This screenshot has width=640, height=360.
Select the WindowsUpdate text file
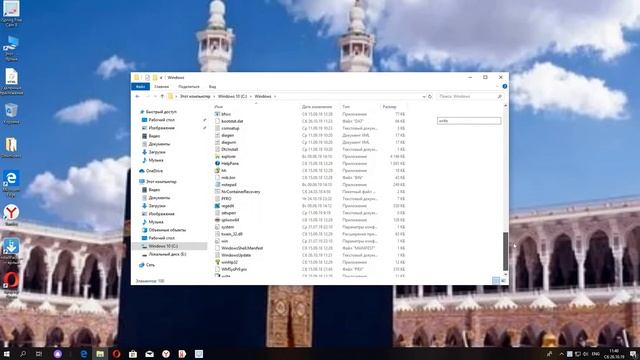[x=236, y=255]
